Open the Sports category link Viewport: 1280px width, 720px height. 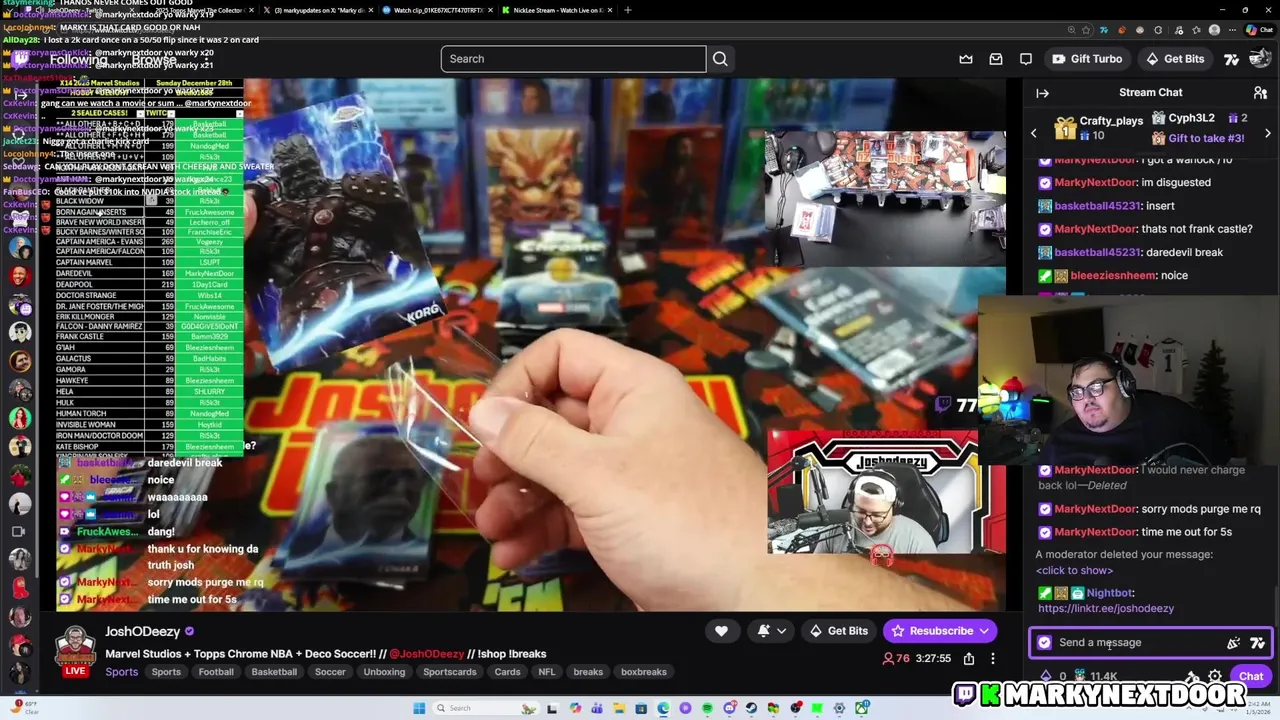coord(122,672)
